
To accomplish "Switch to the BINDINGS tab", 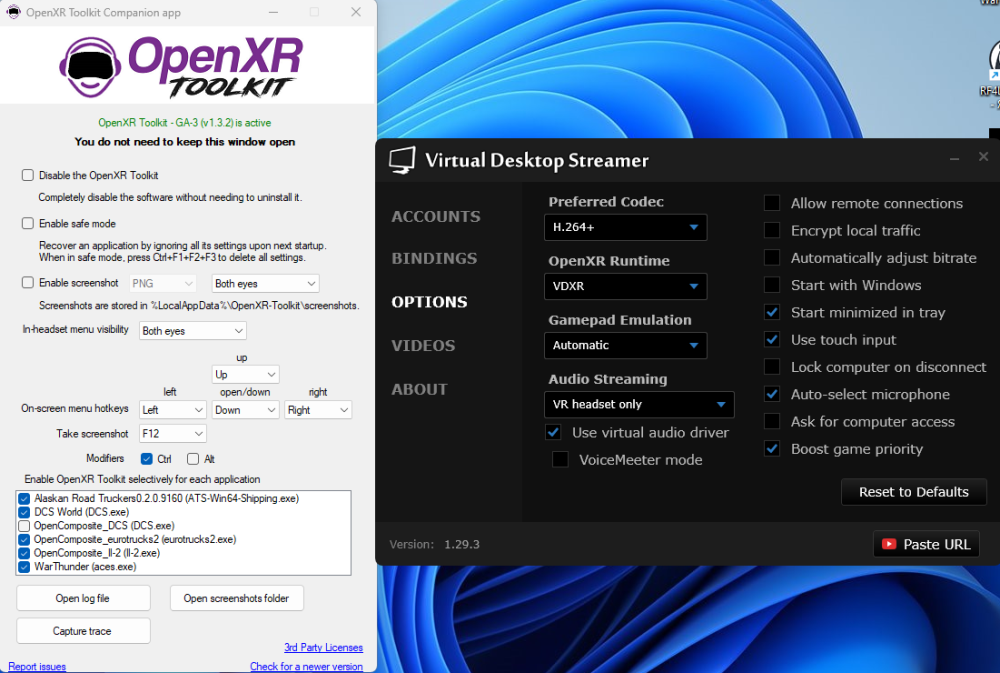I will (434, 258).
